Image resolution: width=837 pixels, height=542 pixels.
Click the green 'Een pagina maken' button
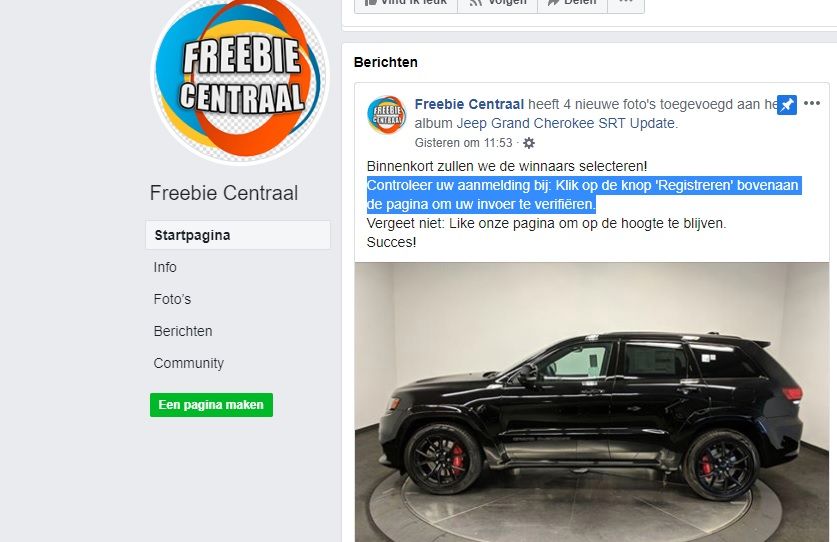coord(211,405)
